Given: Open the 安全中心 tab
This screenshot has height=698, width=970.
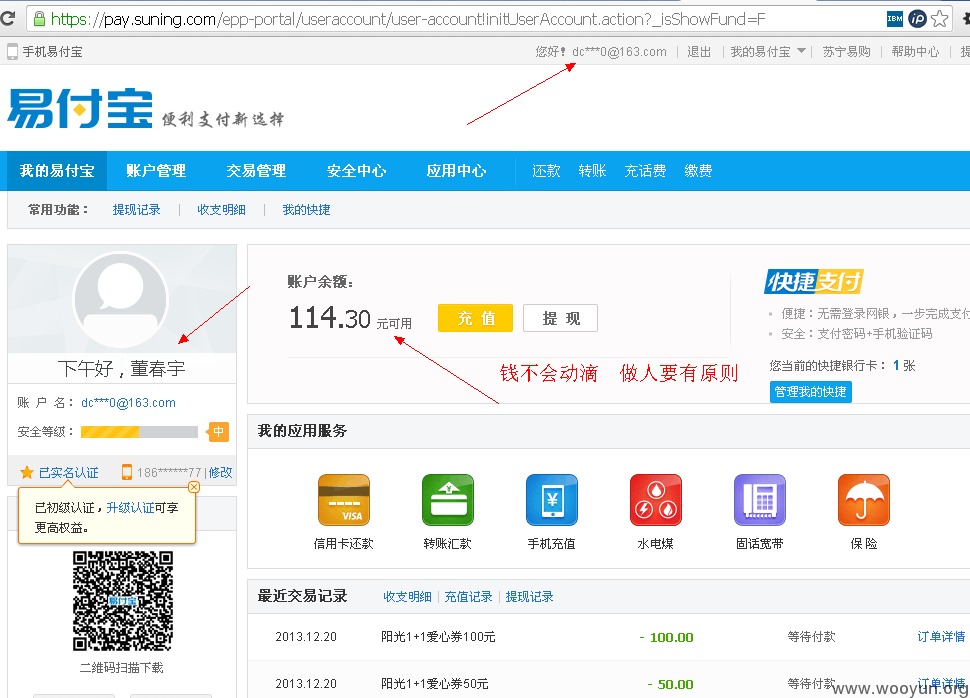Looking at the screenshot, I should [356, 171].
